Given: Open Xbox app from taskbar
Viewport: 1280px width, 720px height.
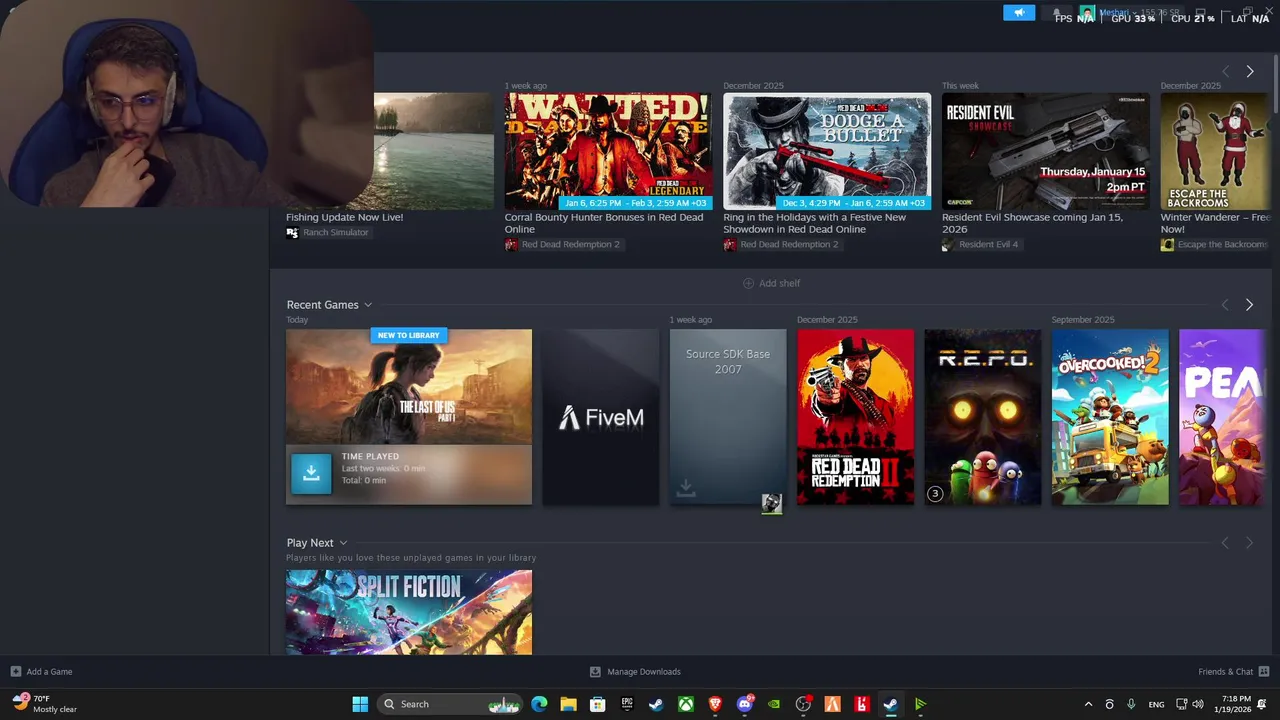Looking at the screenshot, I should pyautogui.click(x=686, y=704).
